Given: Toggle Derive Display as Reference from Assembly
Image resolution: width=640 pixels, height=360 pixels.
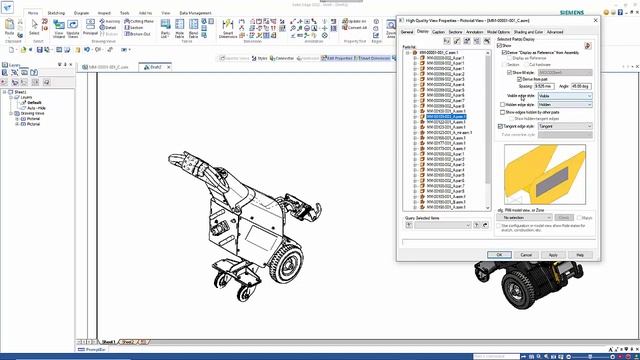Looking at the screenshot, I should tap(504, 53).
